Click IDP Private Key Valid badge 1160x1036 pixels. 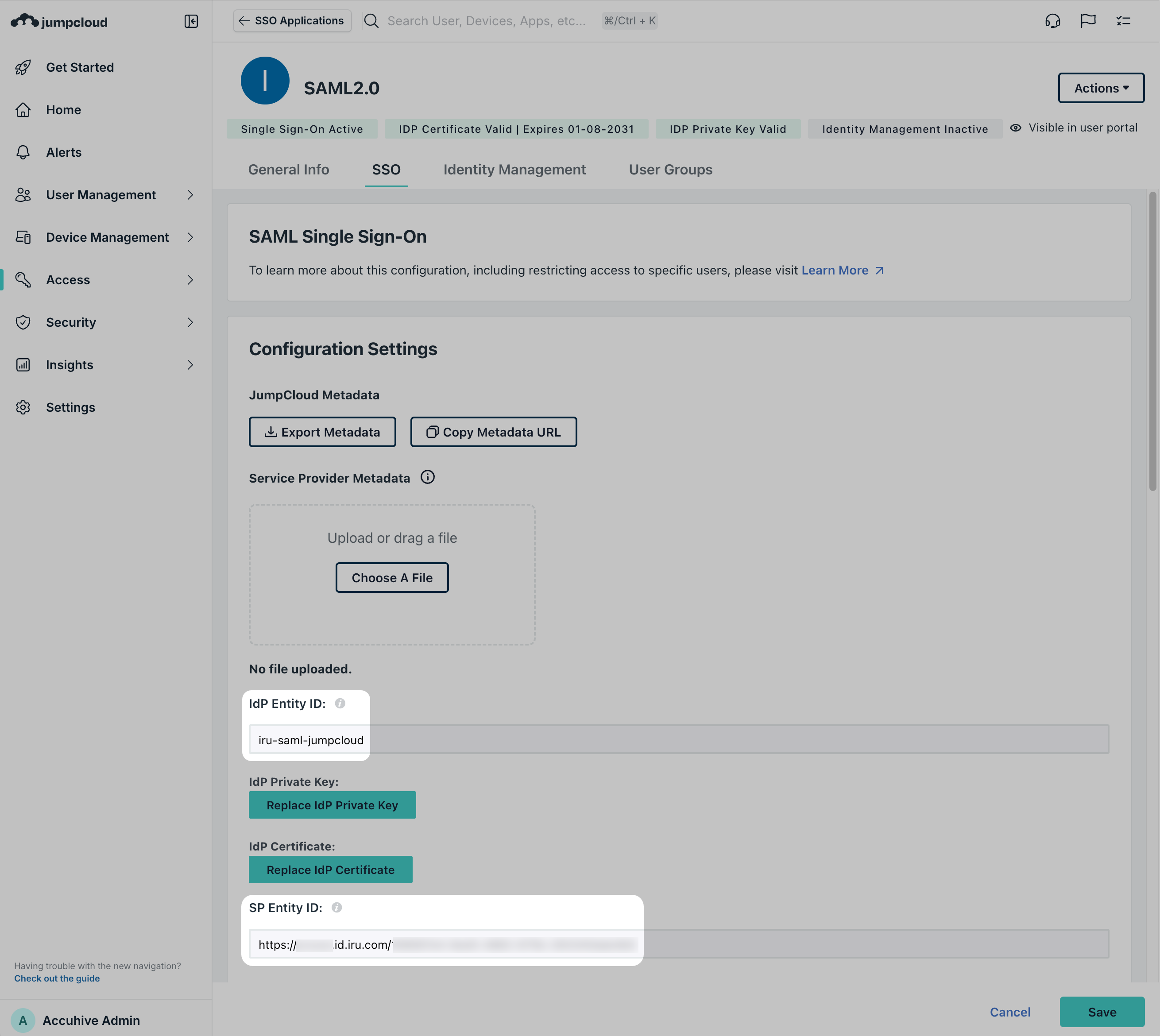coord(728,129)
